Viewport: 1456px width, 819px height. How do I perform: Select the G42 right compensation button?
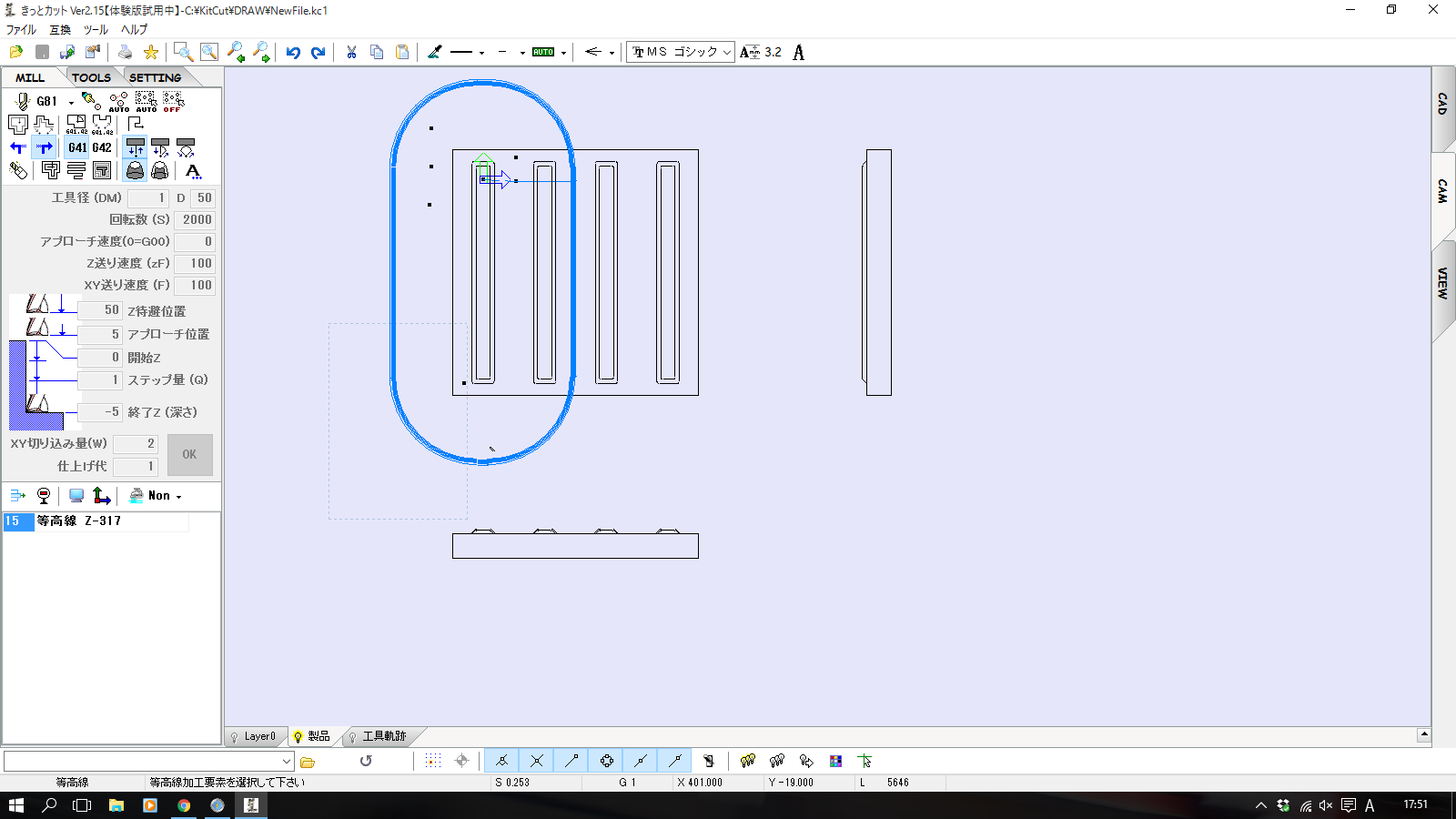tap(102, 147)
